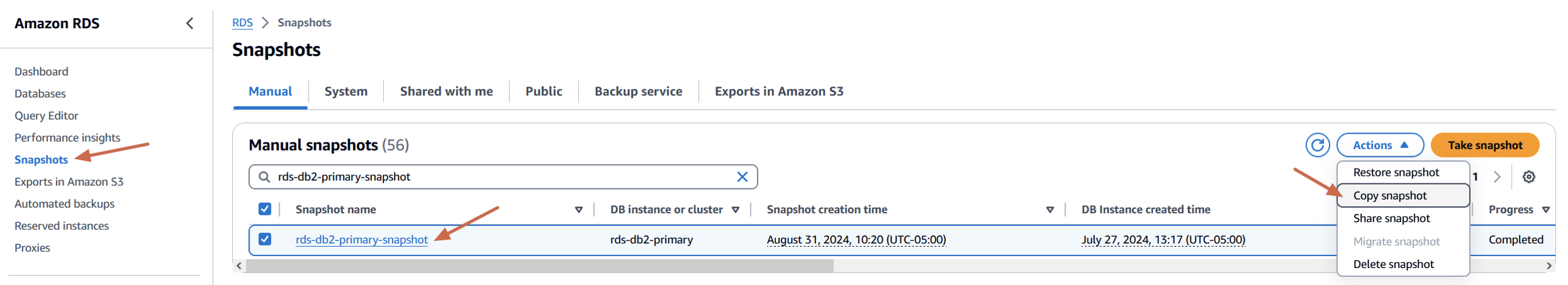Choose Copy snapshot from Actions menu
The image size is (1568, 285).
click(x=1389, y=196)
